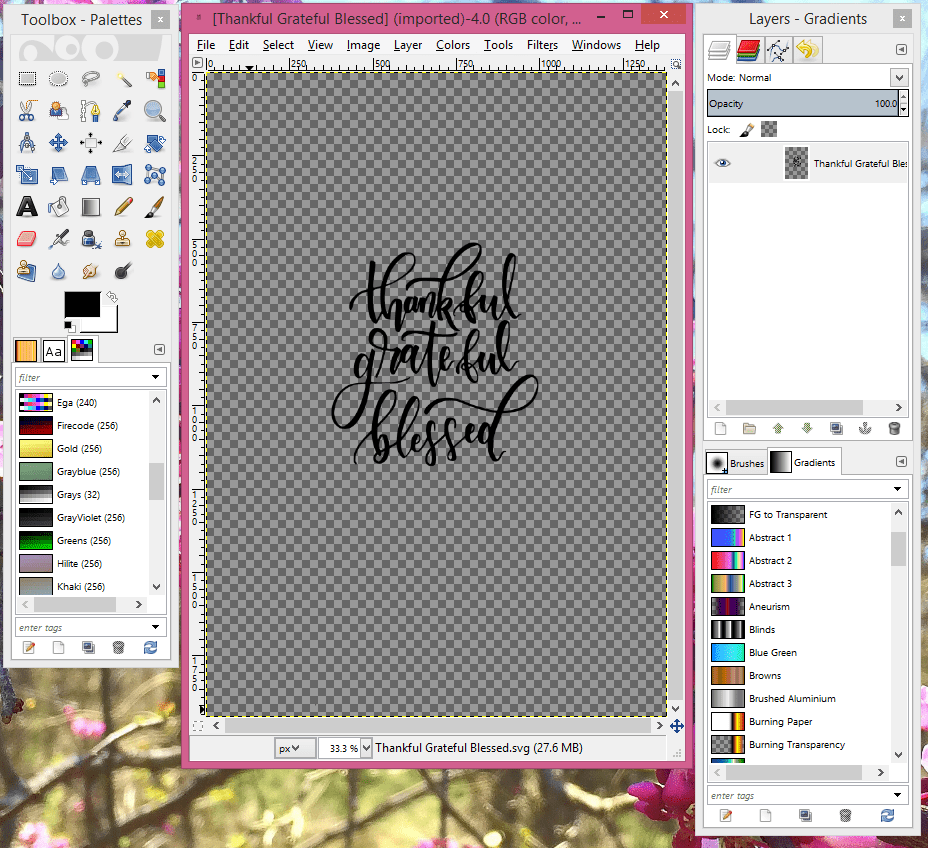Hide the Thankful Grateful Blessed layer
This screenshot has height=848, width=928.
722,162
